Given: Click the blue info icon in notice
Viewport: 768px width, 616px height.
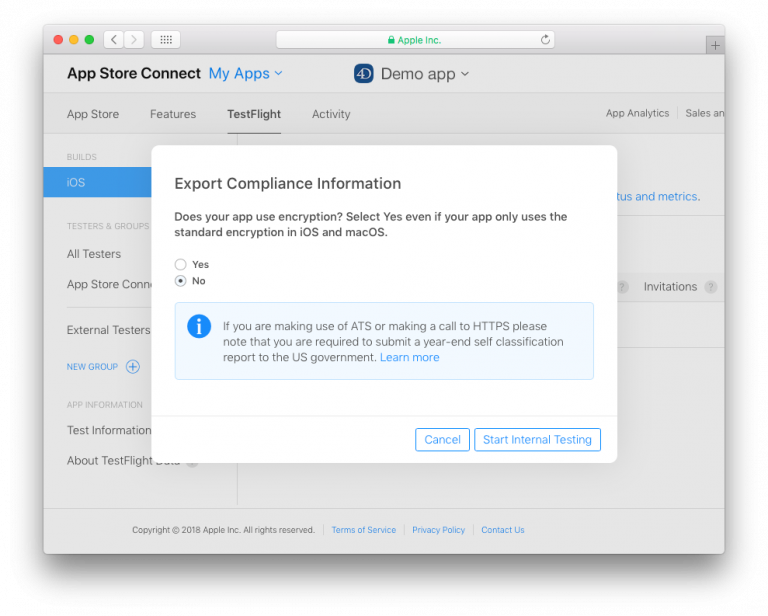Looking at the screenshot, I should 199,326.
